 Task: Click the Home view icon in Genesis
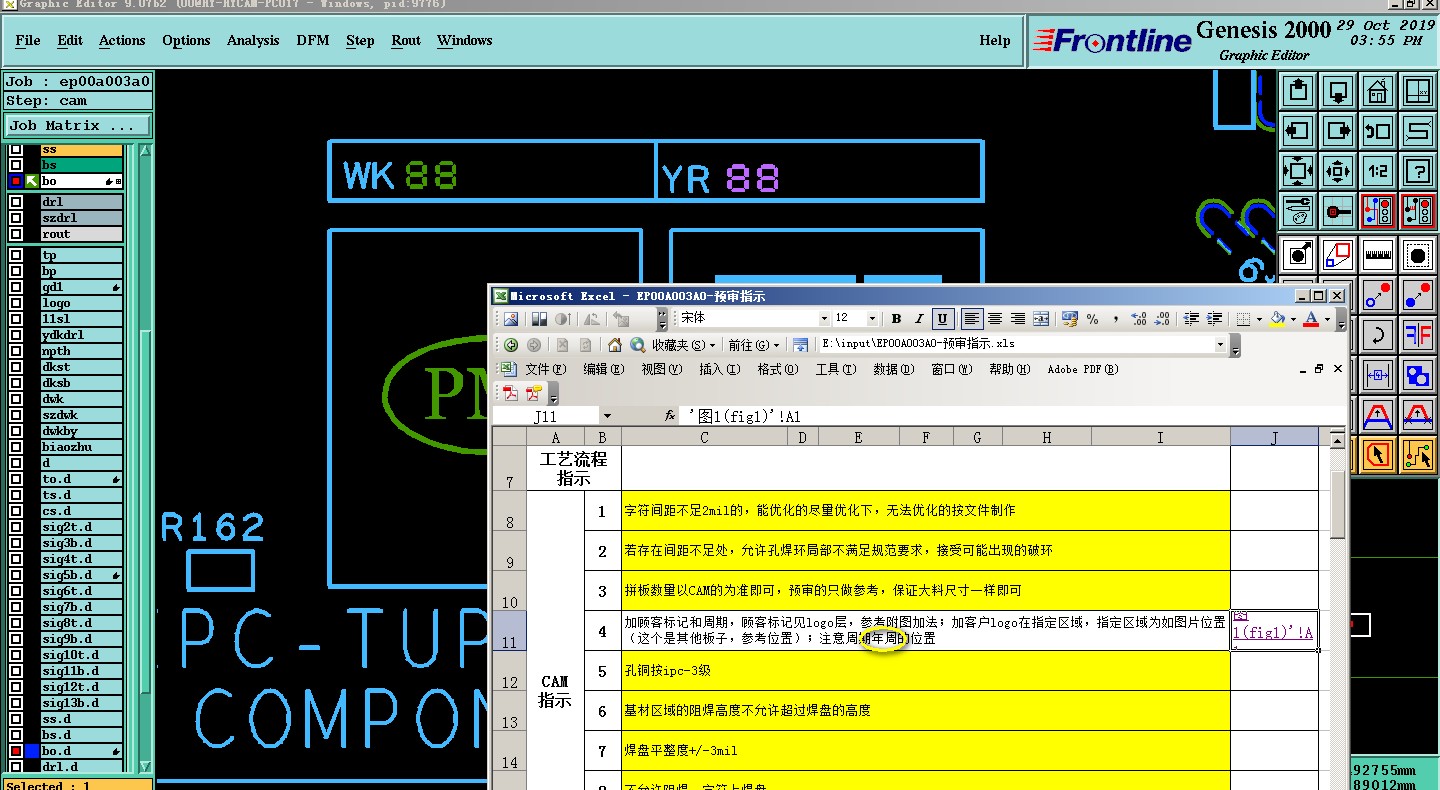[1378, 91]
